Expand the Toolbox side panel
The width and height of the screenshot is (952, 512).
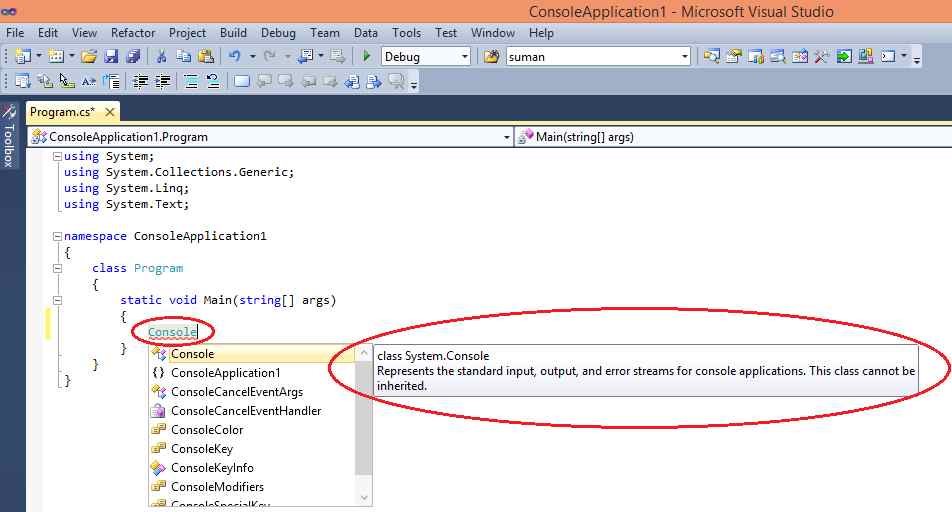[x=8, y=137]
